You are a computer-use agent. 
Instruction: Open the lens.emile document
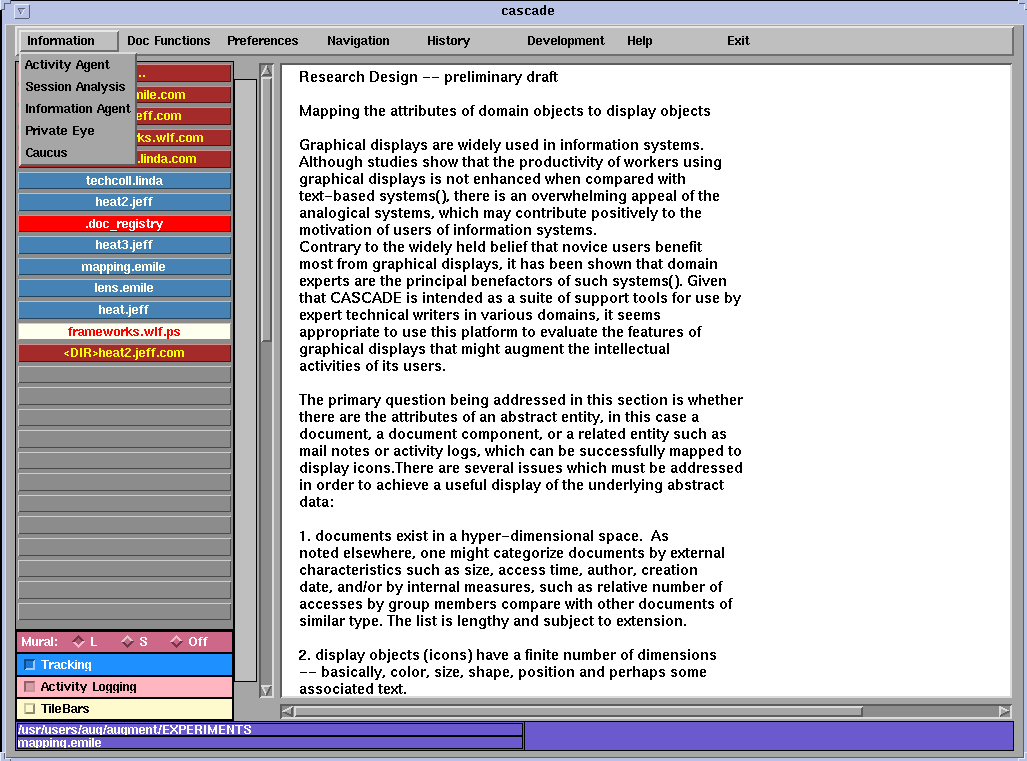[x=124, y=288]
